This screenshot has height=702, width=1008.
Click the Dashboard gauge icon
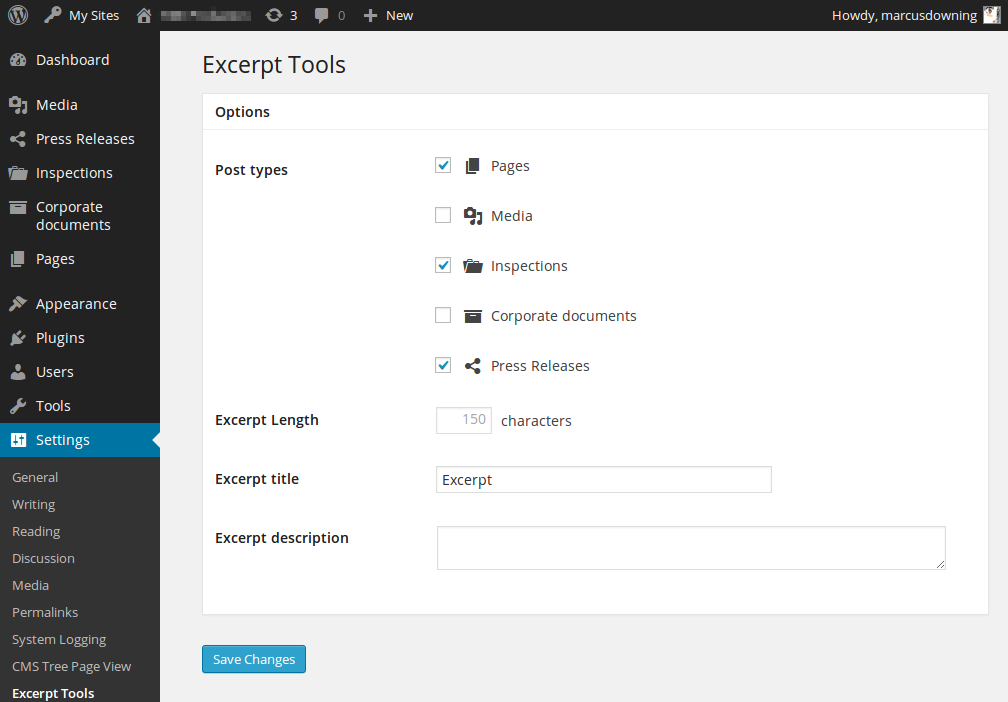(x=18, y=60)
